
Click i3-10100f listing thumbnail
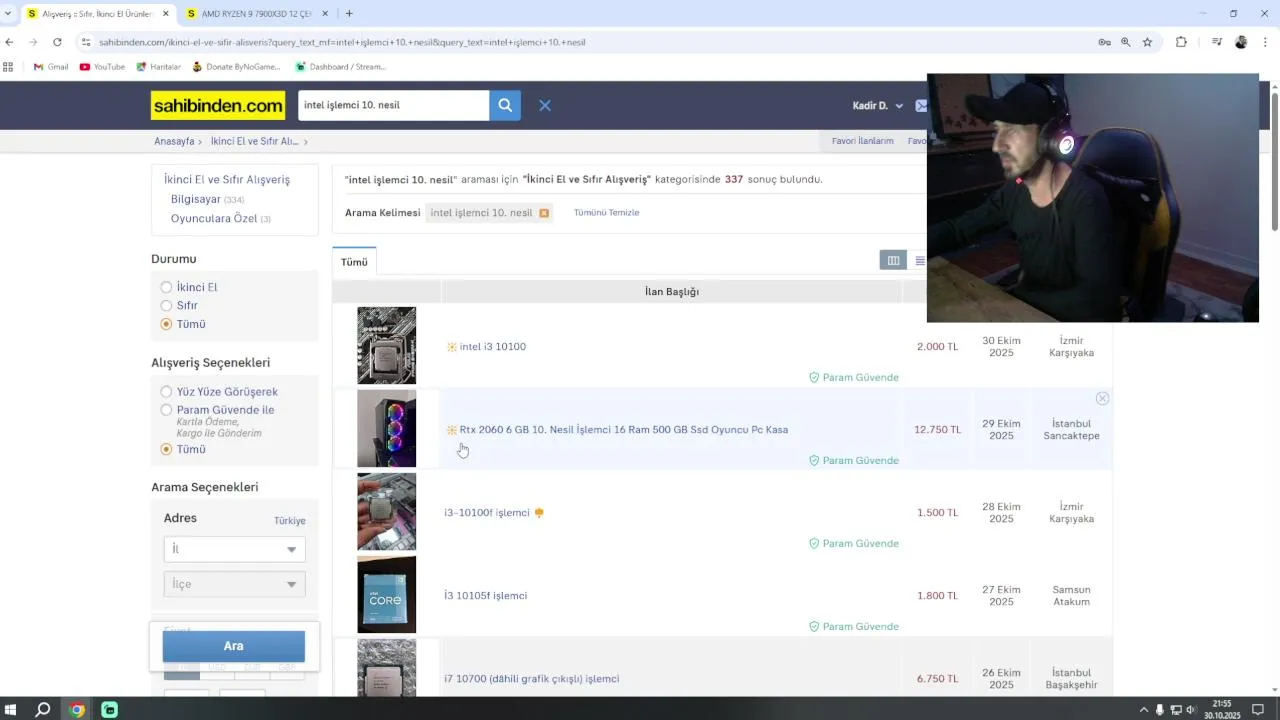[386, 511]
